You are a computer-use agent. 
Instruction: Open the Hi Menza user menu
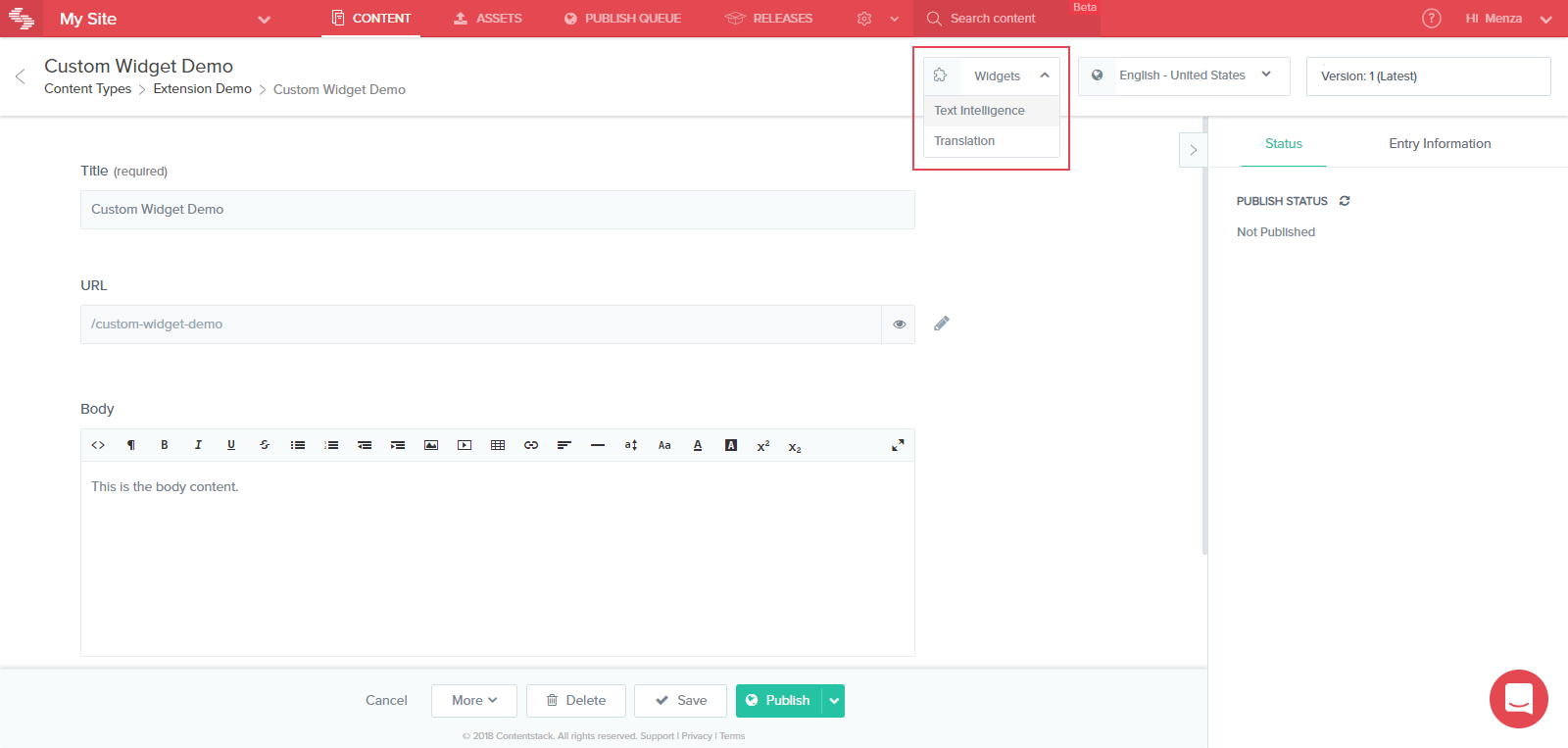click(1509, 19)
